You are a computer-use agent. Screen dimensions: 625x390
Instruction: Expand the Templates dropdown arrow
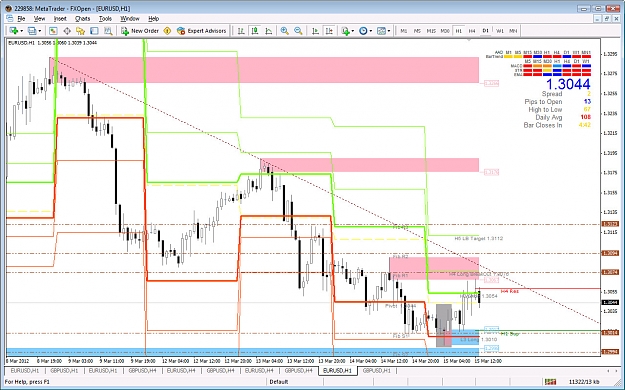[x=389, y=31]
